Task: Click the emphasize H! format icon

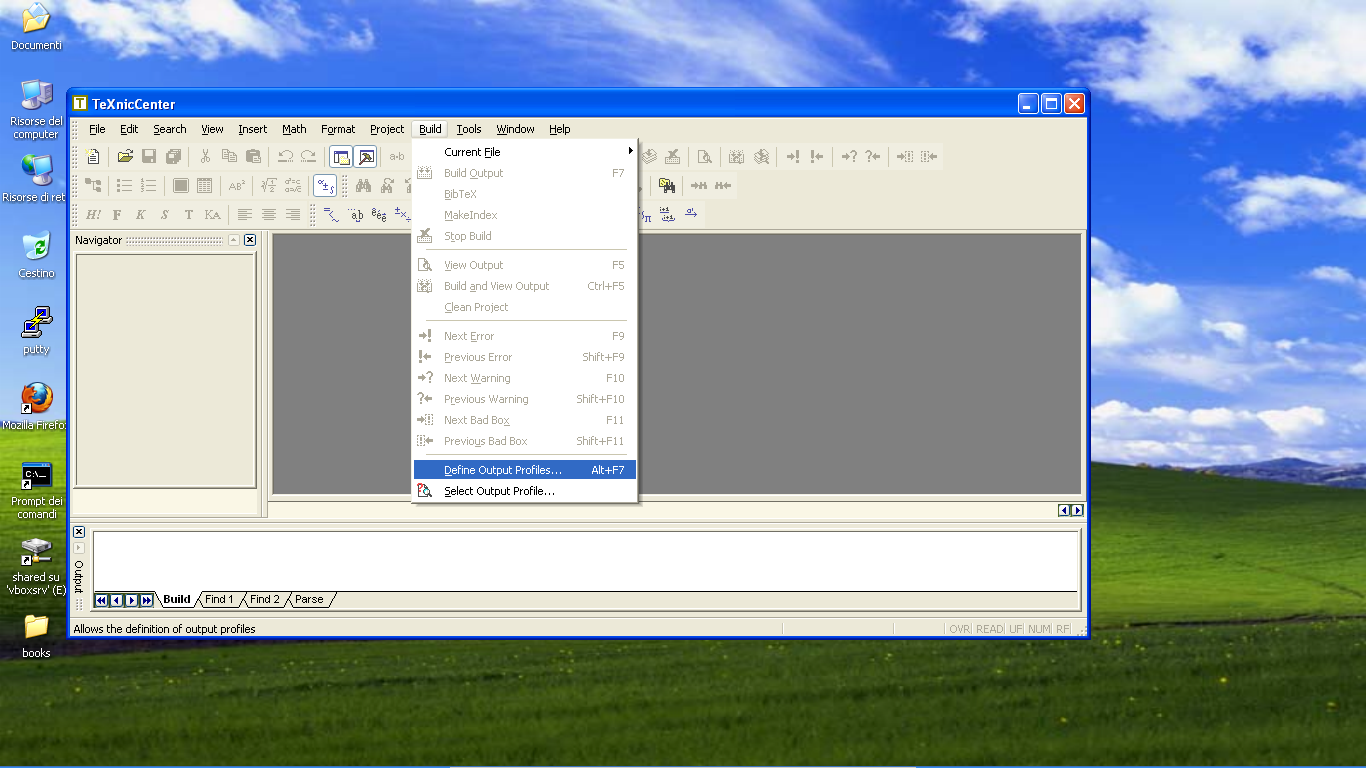Action: (x=93, y=214)
